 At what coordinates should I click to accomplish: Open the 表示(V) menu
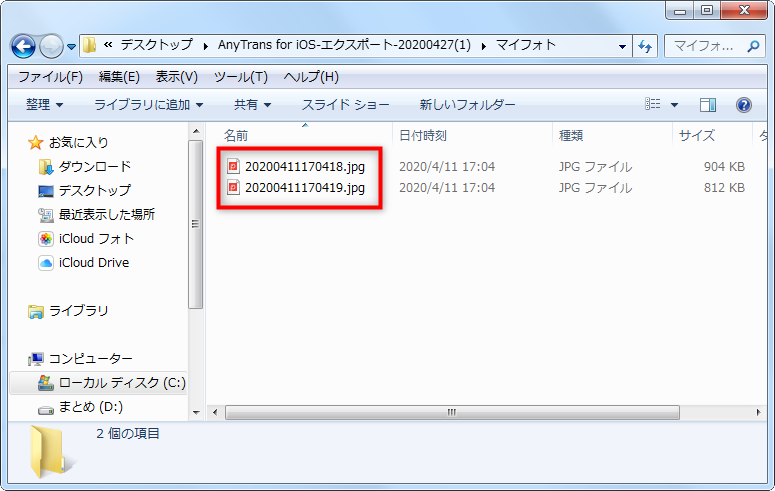176,77
